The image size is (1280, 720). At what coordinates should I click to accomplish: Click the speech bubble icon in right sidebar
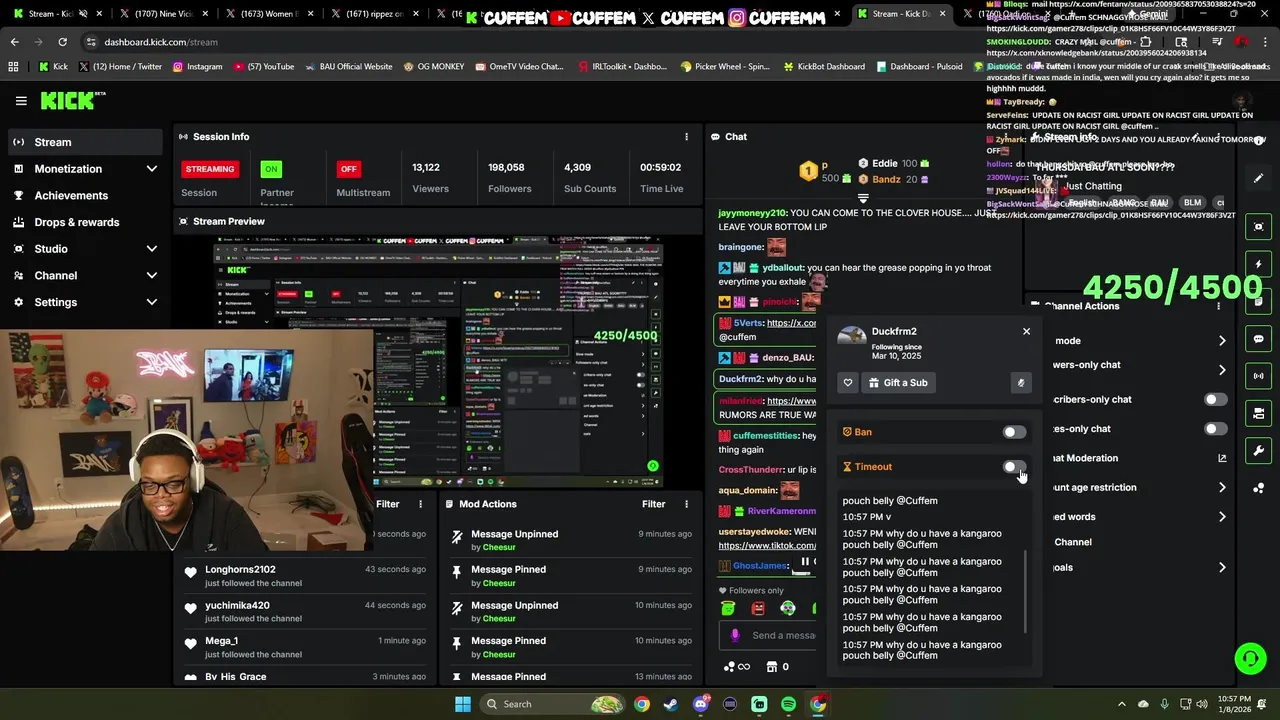[1259, 339]
